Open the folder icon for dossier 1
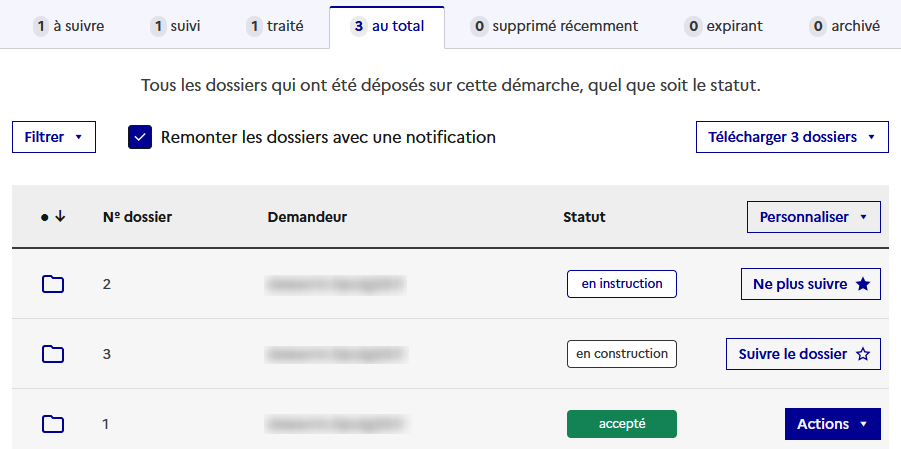The height and width of the screenshot is (449, 901). pyautogui.click(x=53, y=424)
